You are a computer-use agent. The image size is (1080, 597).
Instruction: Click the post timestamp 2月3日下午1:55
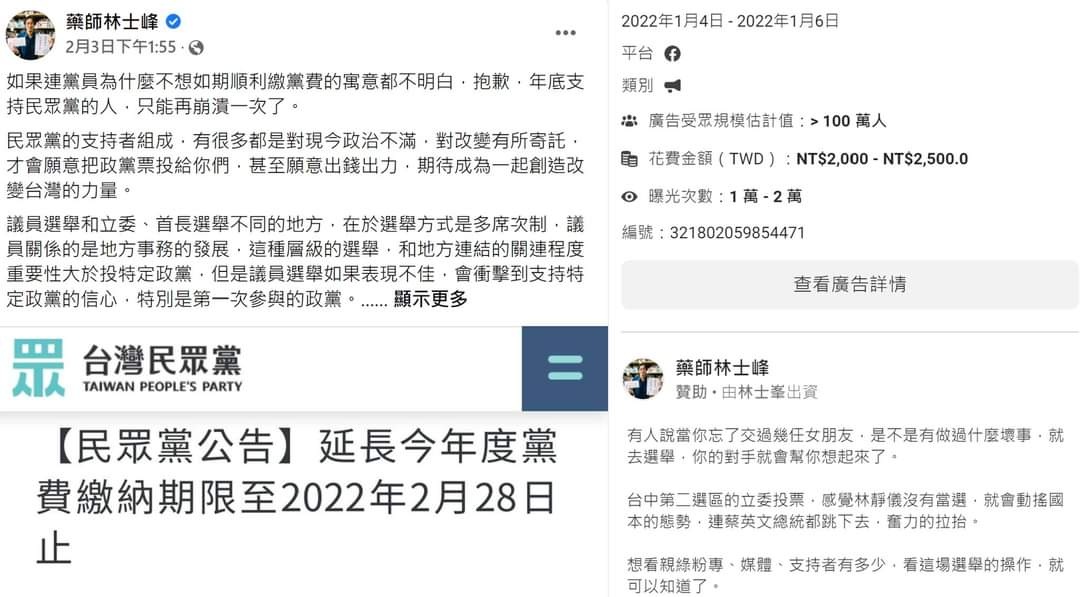[121, 48]
